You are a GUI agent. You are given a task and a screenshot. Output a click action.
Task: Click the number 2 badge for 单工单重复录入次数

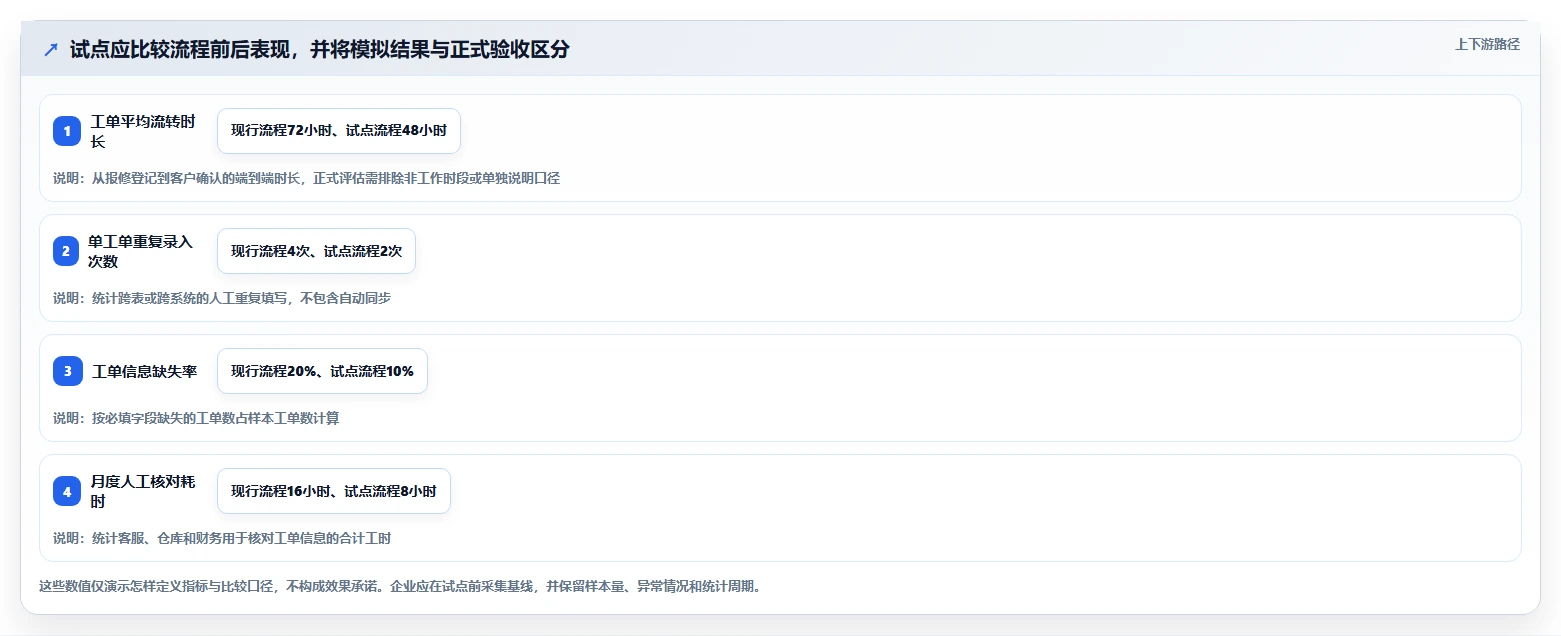(x=67, y=251)
